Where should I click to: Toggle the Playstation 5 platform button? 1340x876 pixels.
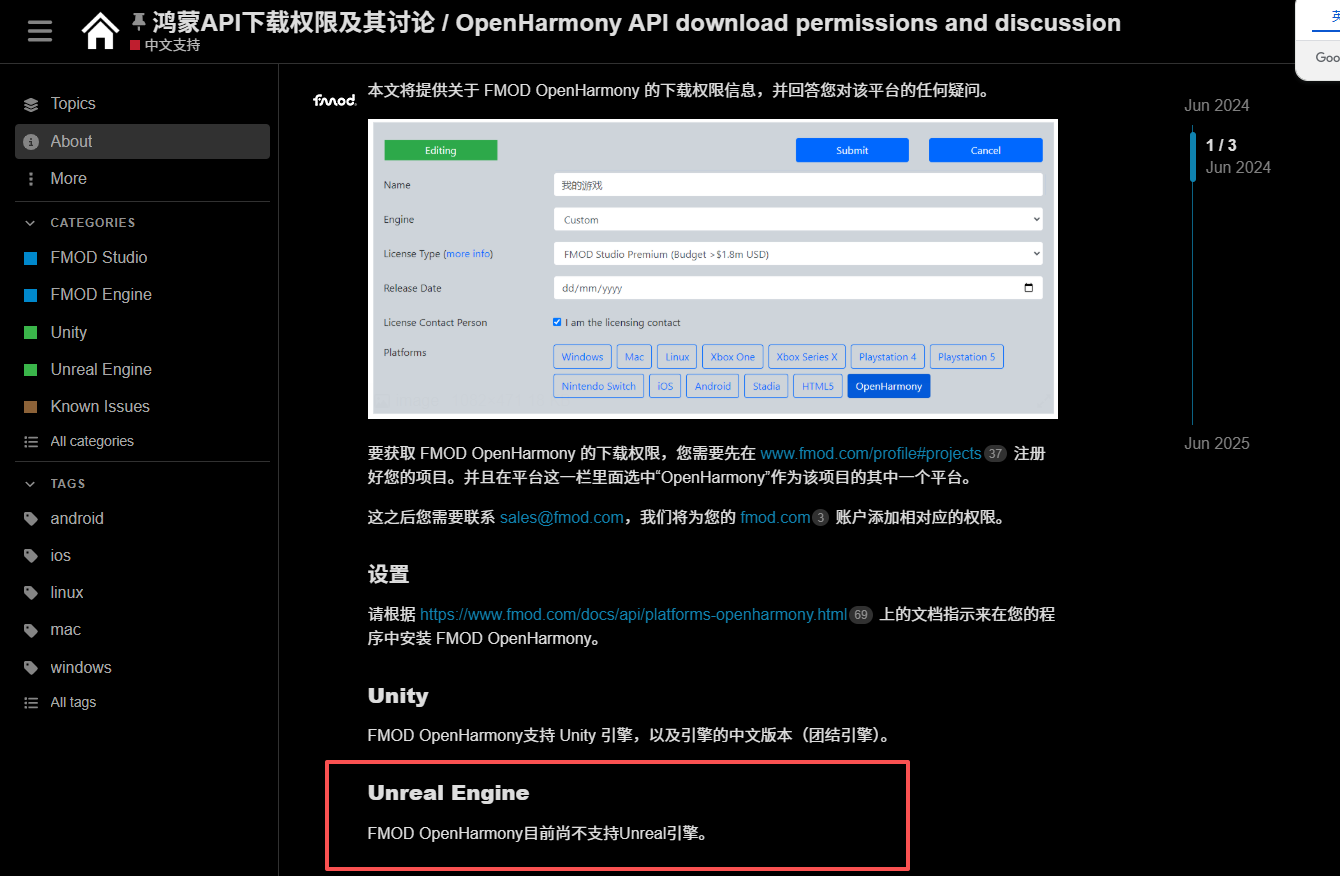tap(967, 357)
